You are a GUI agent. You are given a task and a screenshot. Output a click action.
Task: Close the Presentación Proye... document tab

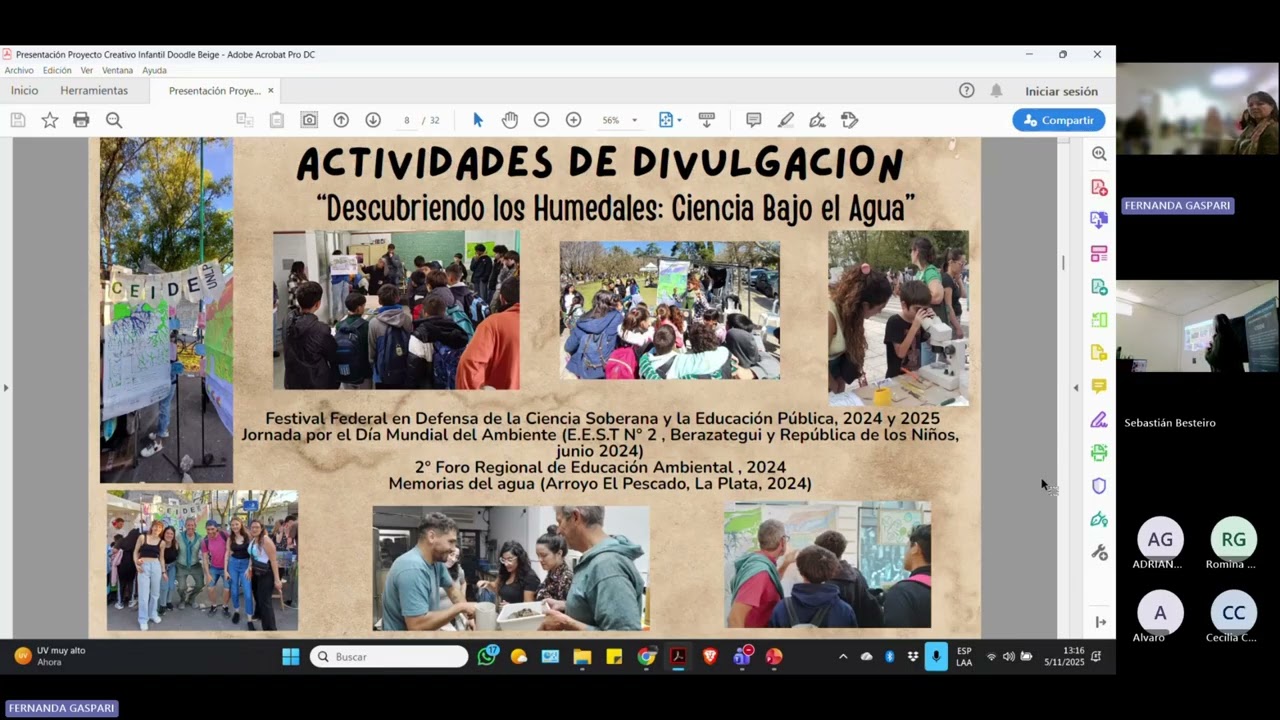click(x=270, y=91)
